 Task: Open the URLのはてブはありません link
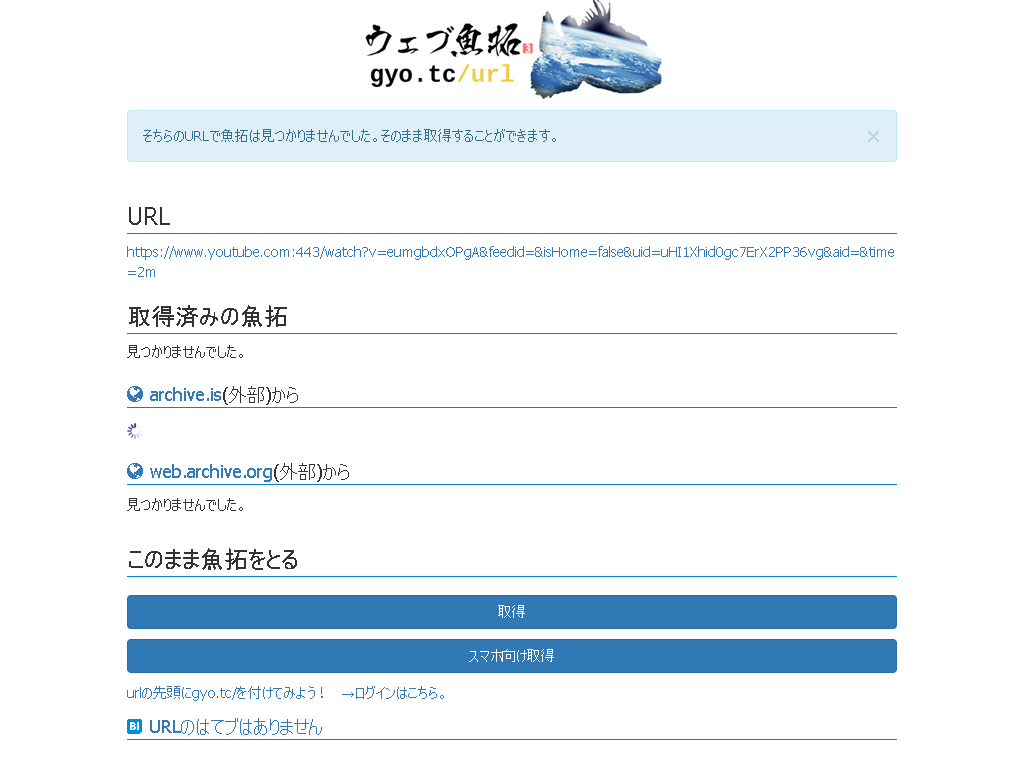point(235,727)
